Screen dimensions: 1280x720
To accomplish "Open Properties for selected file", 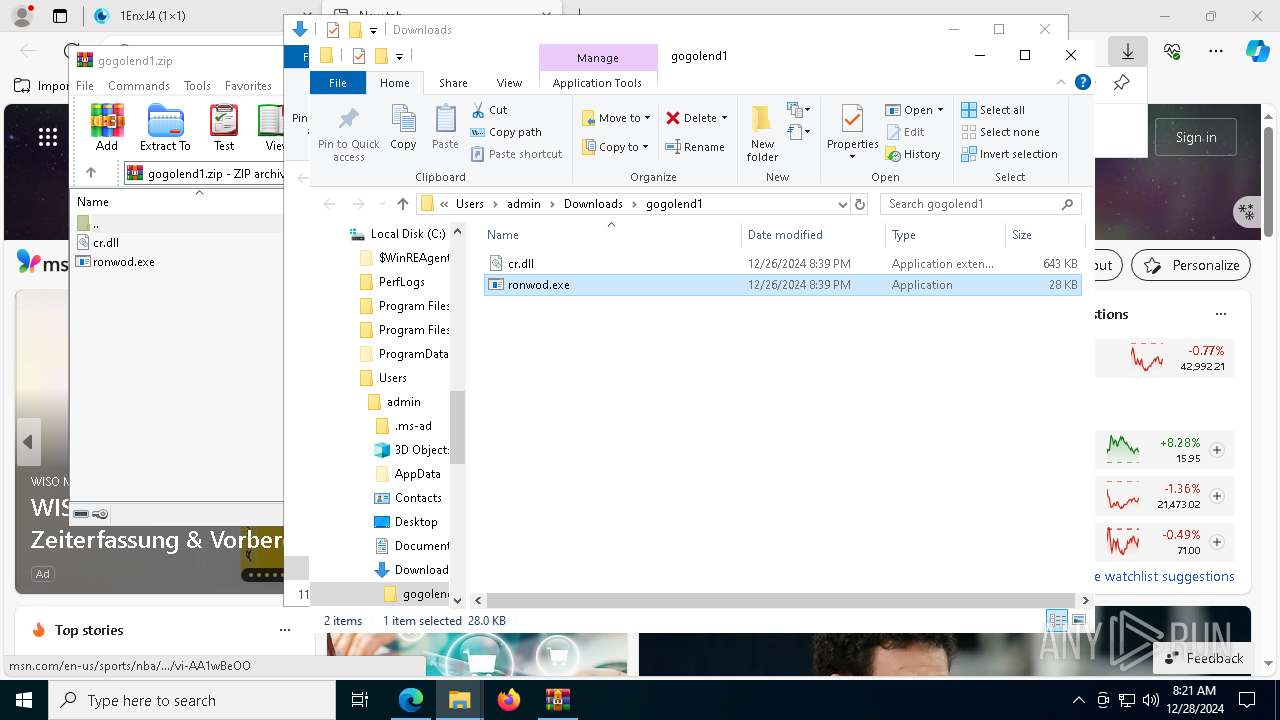I will (x=852, y=134).
